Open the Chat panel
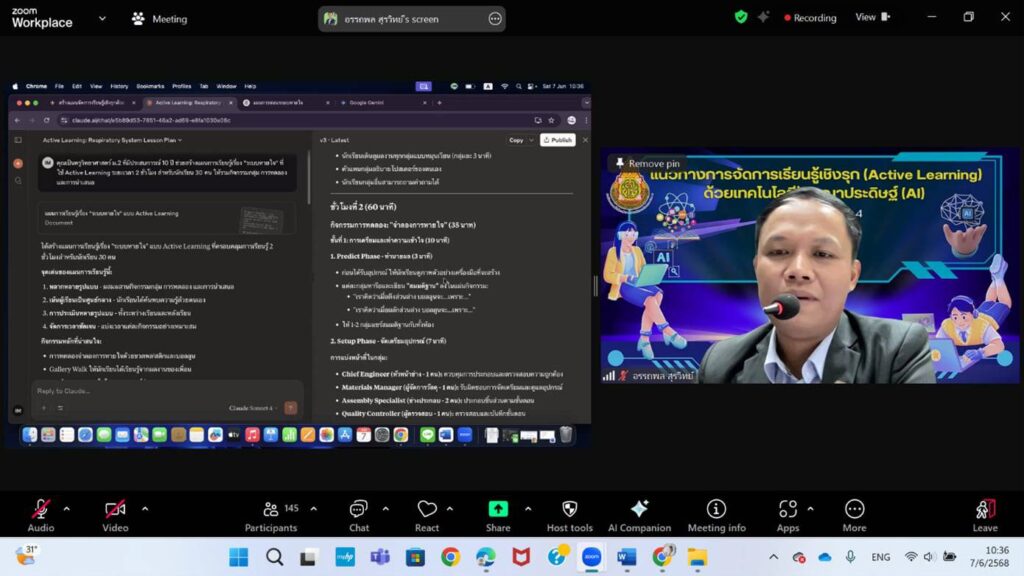Screen dimensions: 1024x576 [359, 514]
